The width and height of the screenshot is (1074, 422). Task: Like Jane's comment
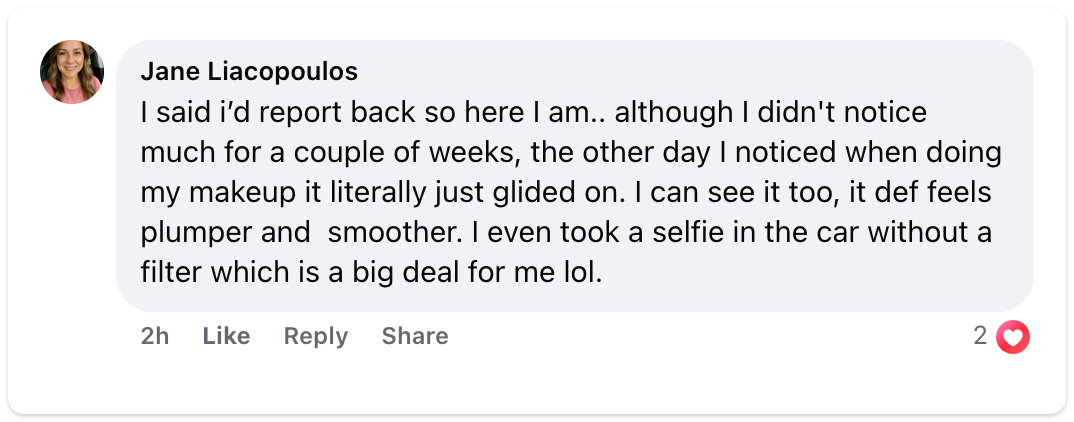[226, 337]
